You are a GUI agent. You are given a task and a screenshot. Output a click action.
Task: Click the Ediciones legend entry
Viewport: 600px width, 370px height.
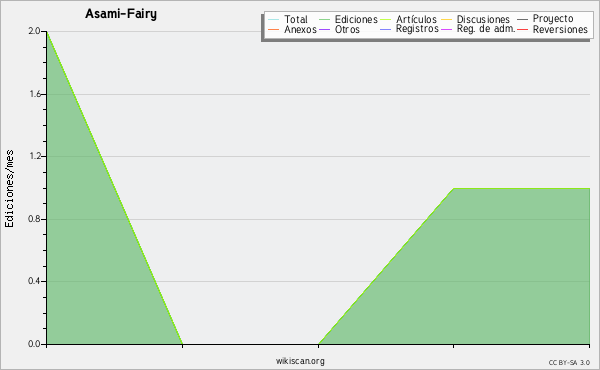tap(348, 19)
